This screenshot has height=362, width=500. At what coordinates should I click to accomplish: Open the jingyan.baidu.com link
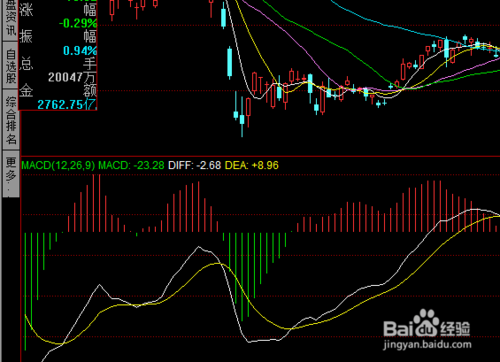[x=427, y=345]
